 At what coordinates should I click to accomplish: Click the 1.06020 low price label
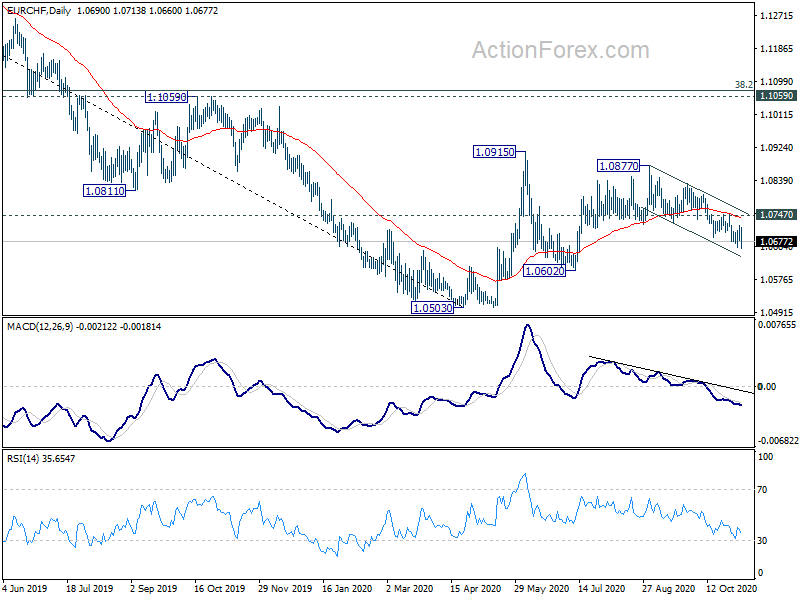click(x=544, y=271)
